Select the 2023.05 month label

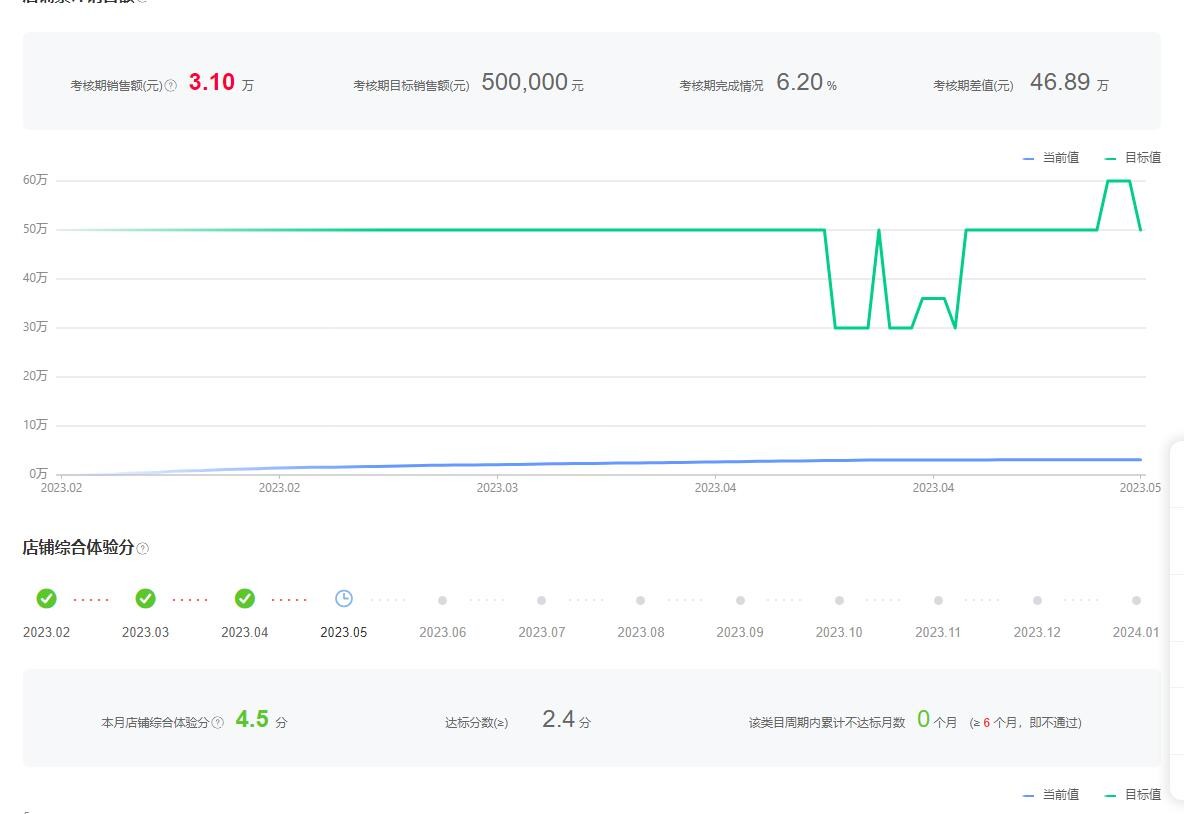click(x=344, y=632)
